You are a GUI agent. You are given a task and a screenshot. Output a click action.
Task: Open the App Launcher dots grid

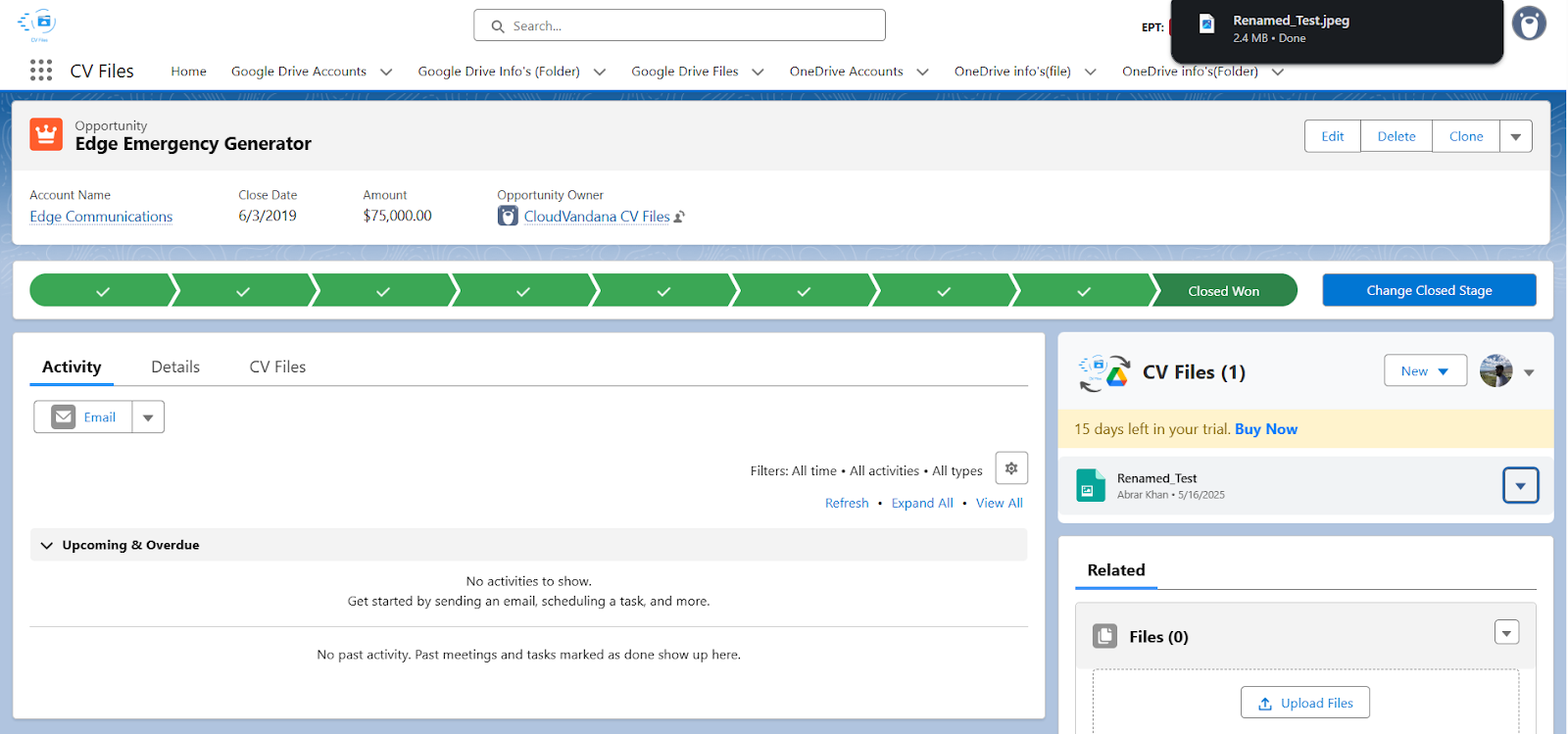click(41, 71)
